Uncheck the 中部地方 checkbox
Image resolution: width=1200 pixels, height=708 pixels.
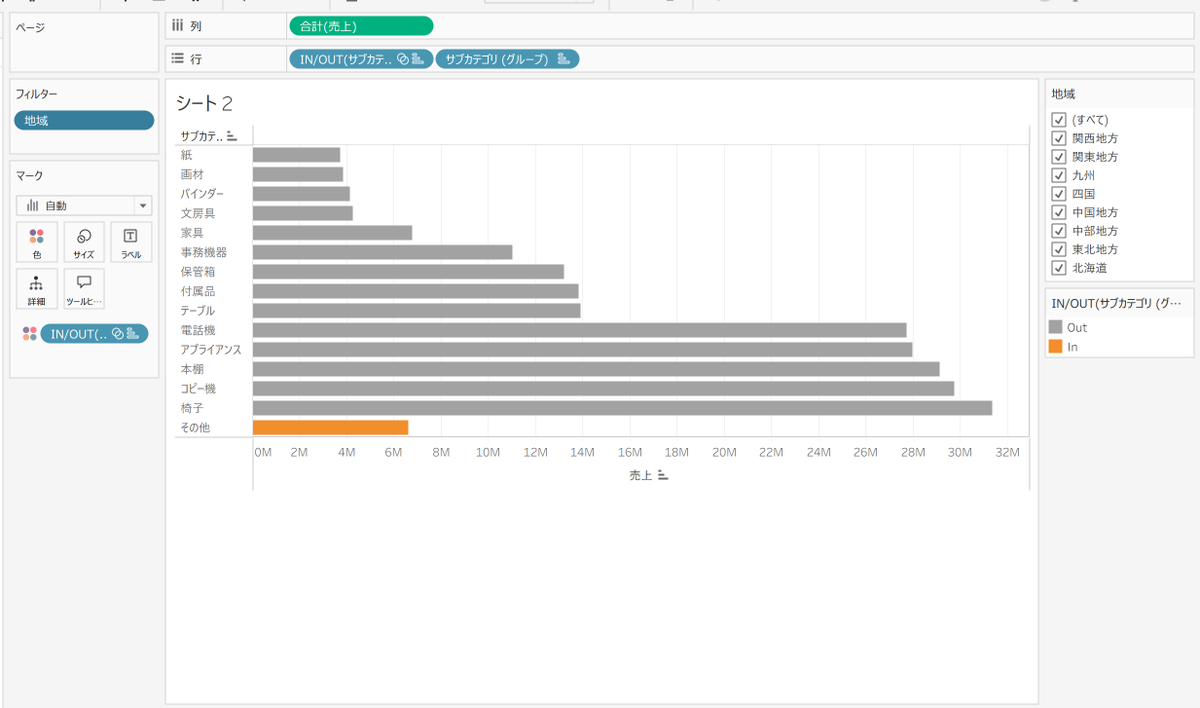[1059, 231]
